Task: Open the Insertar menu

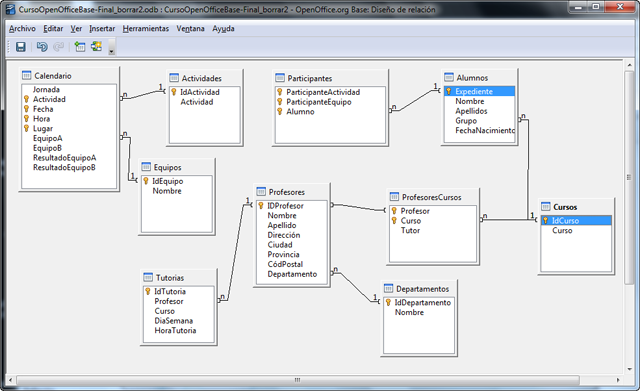Action: [x=102, y=29]
